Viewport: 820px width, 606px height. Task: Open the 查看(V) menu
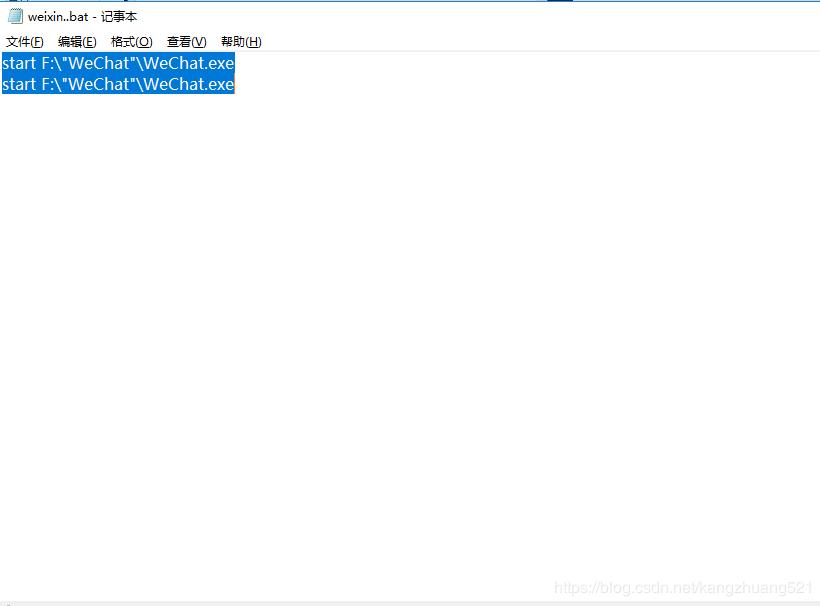tap(187, 42)
